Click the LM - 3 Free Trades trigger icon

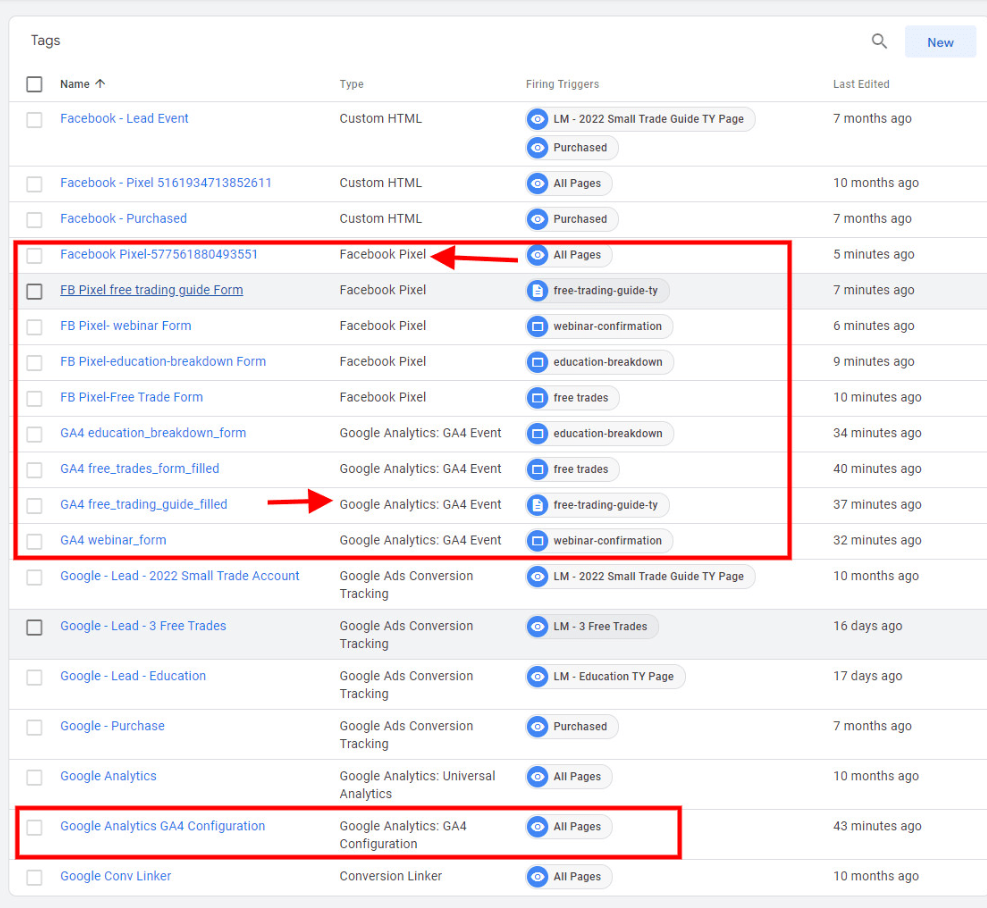[x=538, y=627]
